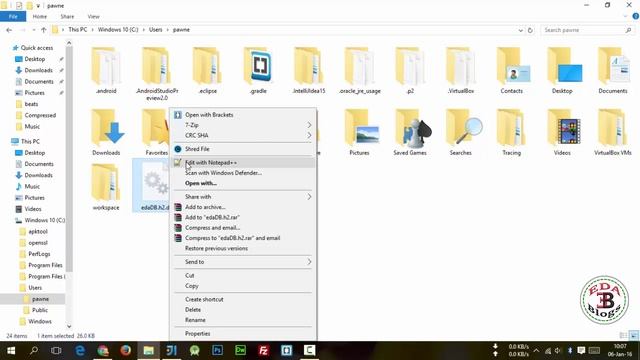Select the .oracle_jre_usage folder
640x360 pixels.
click(360, 70)
